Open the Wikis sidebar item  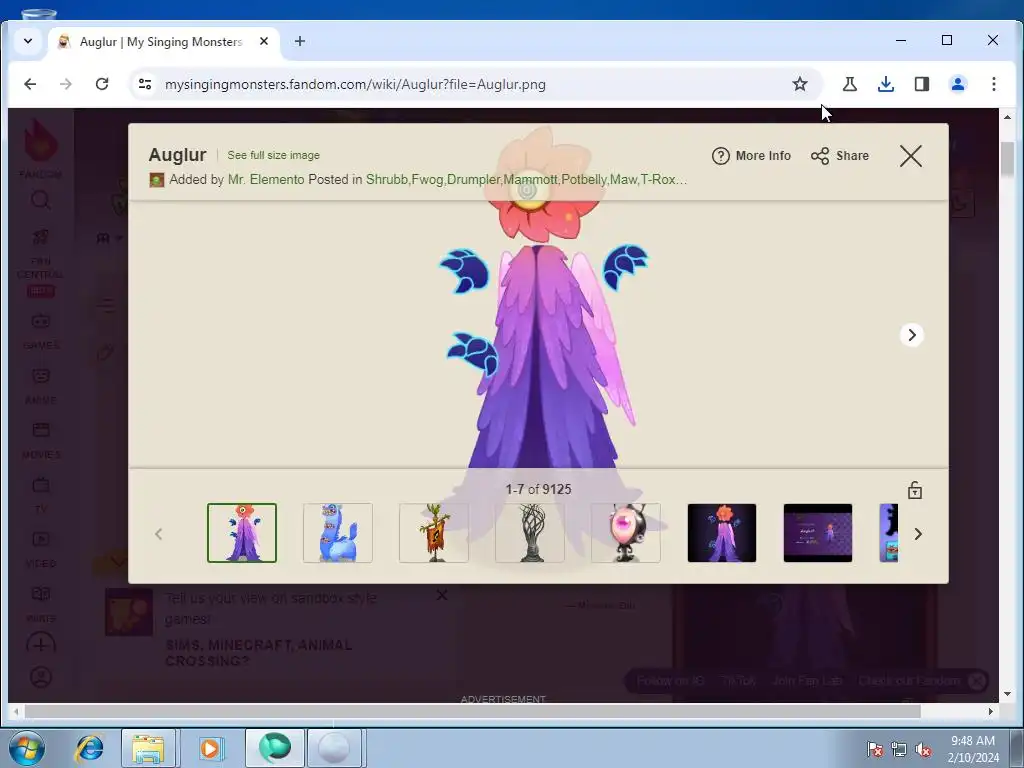pos(40,603)
